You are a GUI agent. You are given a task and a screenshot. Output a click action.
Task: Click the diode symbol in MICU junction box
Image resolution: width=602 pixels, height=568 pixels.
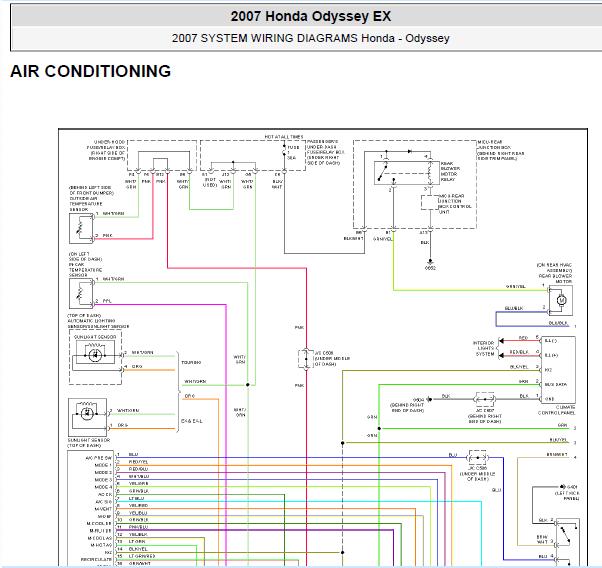[410, 152]
